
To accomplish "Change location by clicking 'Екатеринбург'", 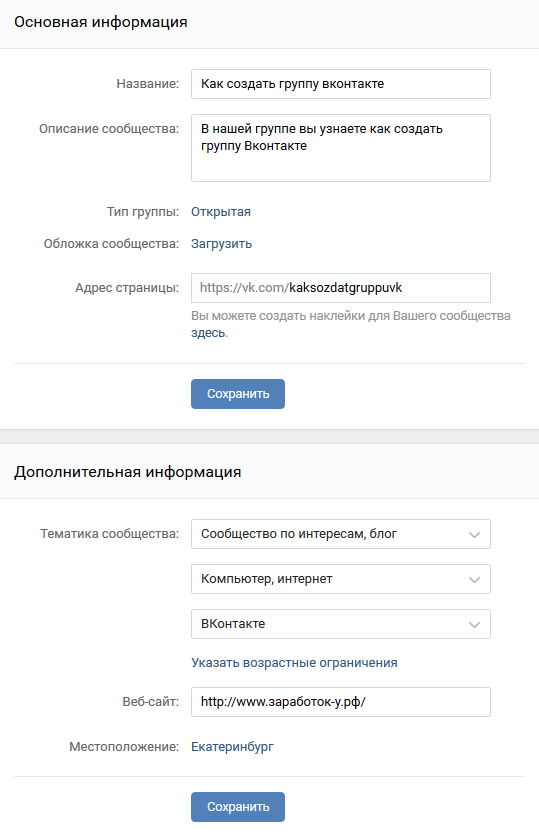I will [232, 747].
